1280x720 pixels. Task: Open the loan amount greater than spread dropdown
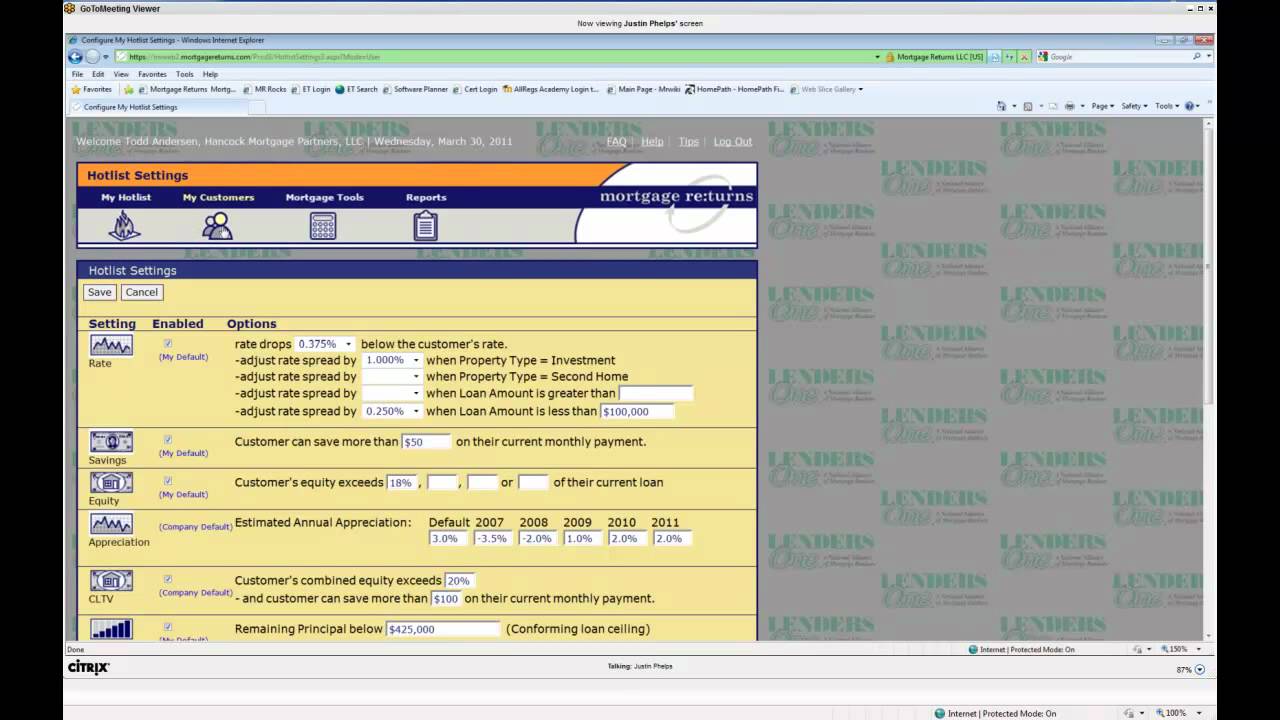(x=391, y=394)
